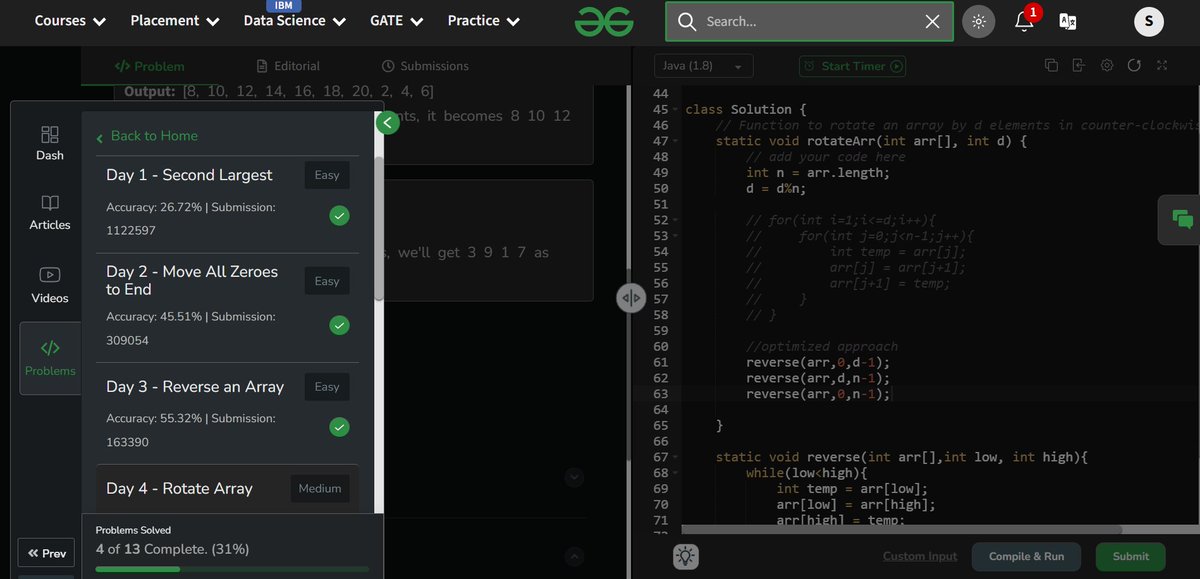Click green checkmark for Day 3
The height and width of the screenshot is (579, 1200).
(x=340, y=427)
